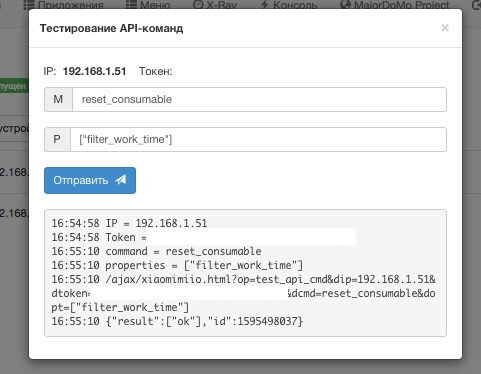Open X-Ray in background navbar
Image resolution: width=481 pixels, height=374 pixels.
pyautogui.click(x=215, y=5)
